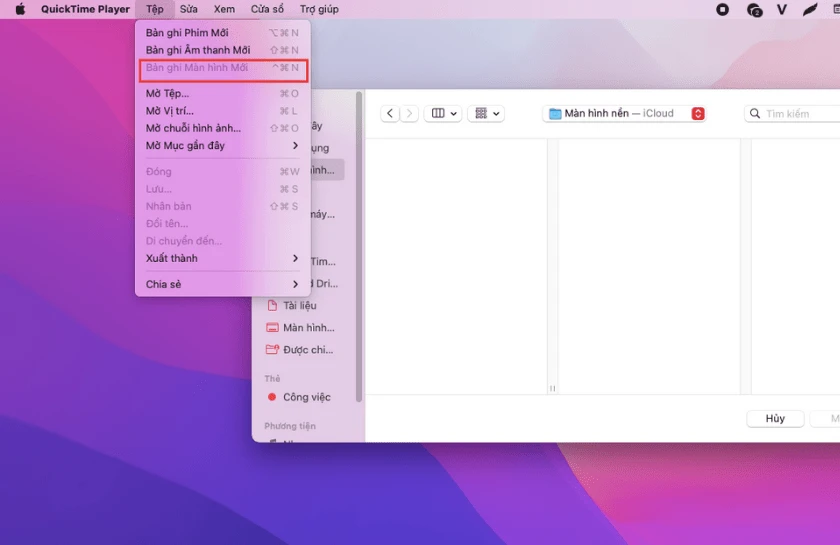
Task: Open the Trợ giúp menu
Action: 319,9
